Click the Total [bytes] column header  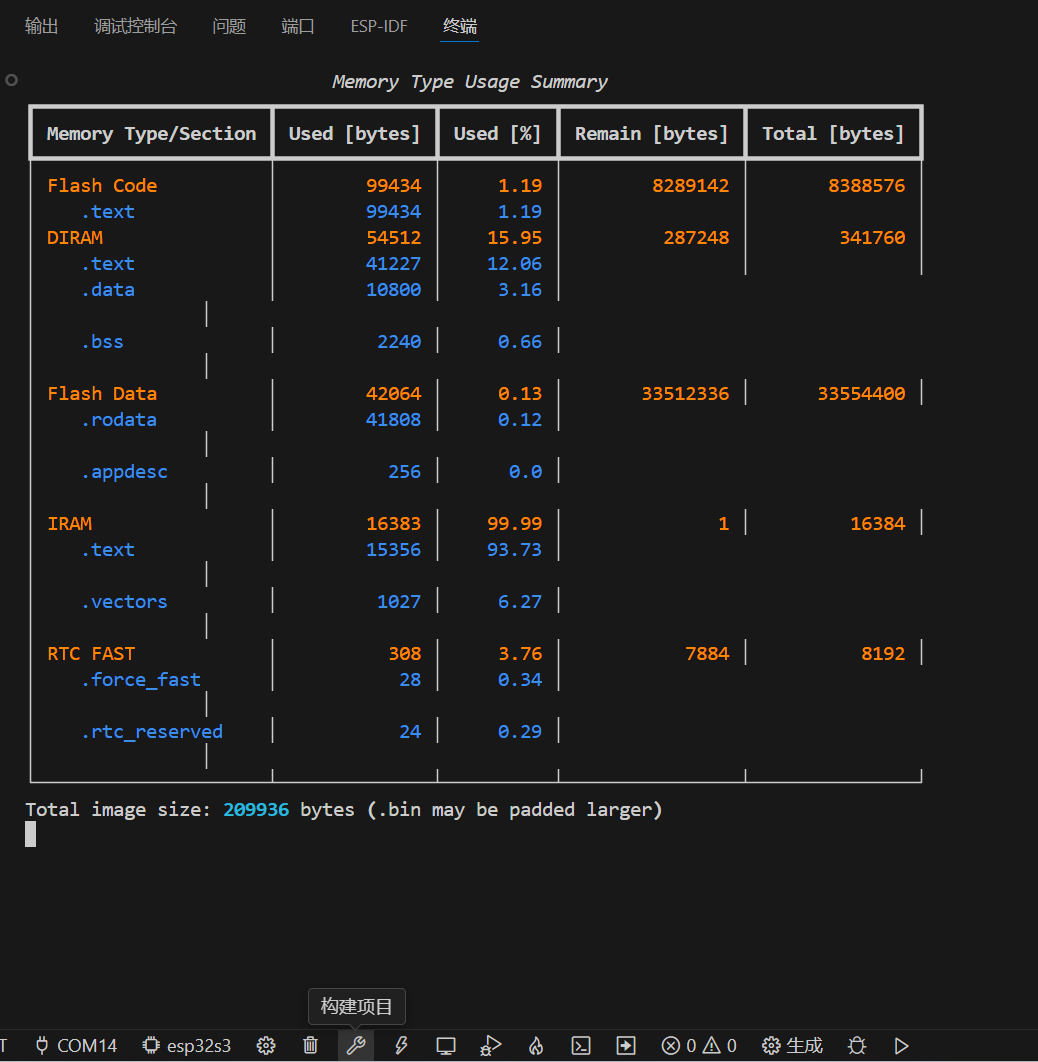click(834, 133)
